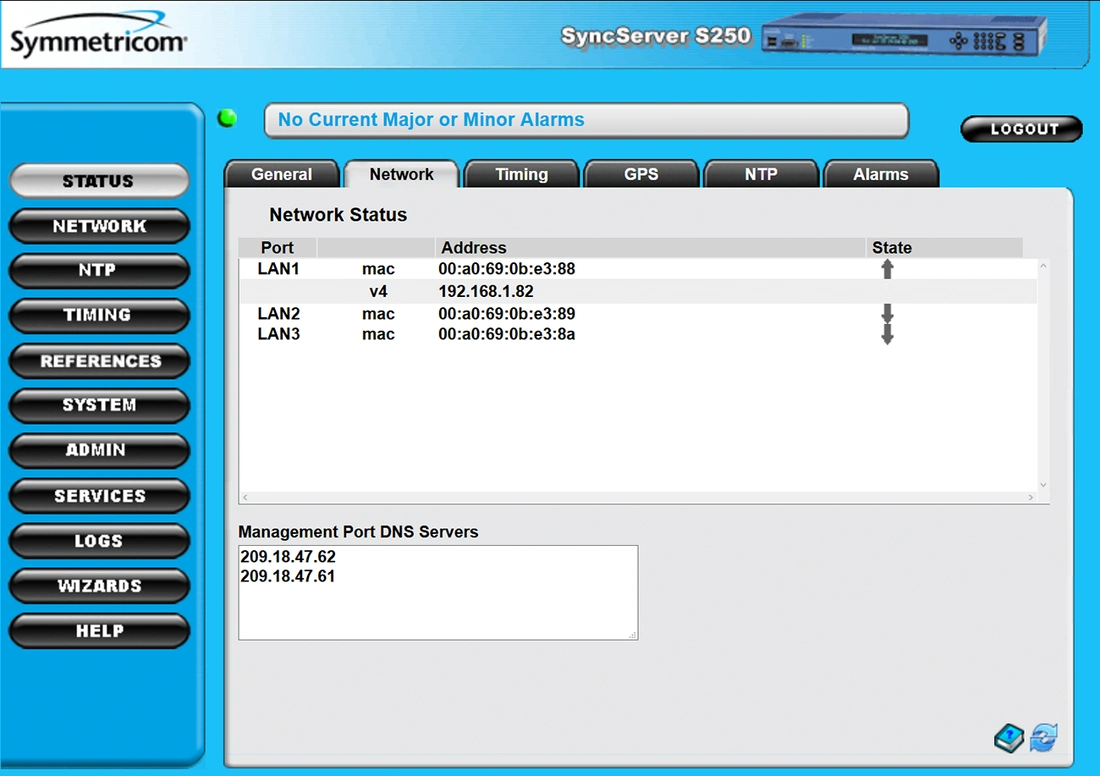This screenshot has height=776, width=1100.
Task: Switch to the NTP status tab
Action: (761, 174)
